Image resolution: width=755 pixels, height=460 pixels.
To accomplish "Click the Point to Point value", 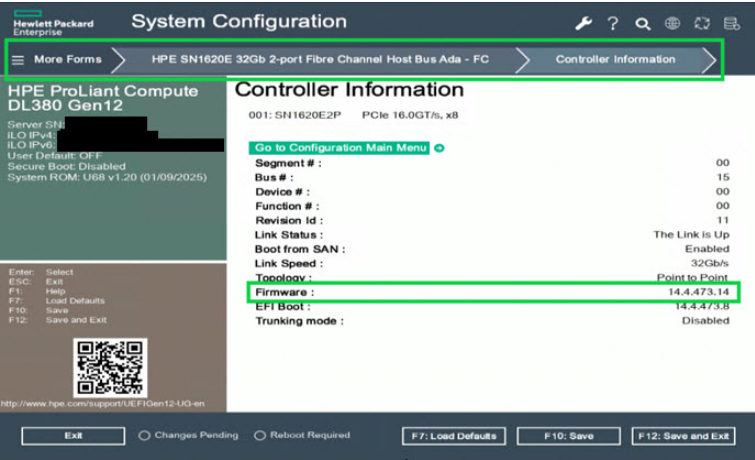I will (x=692, y=277).
